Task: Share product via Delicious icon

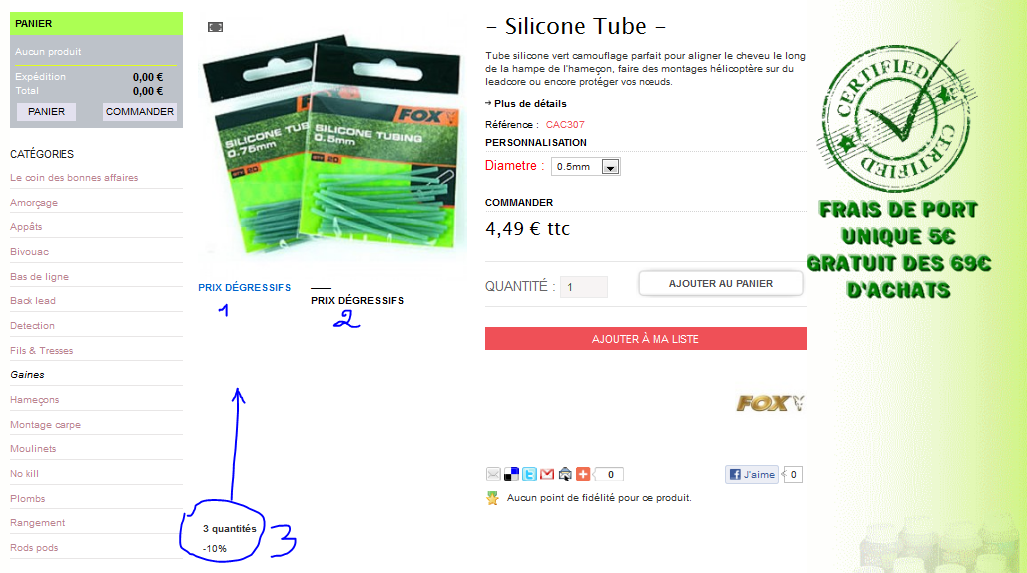Action: coord(511,474)
